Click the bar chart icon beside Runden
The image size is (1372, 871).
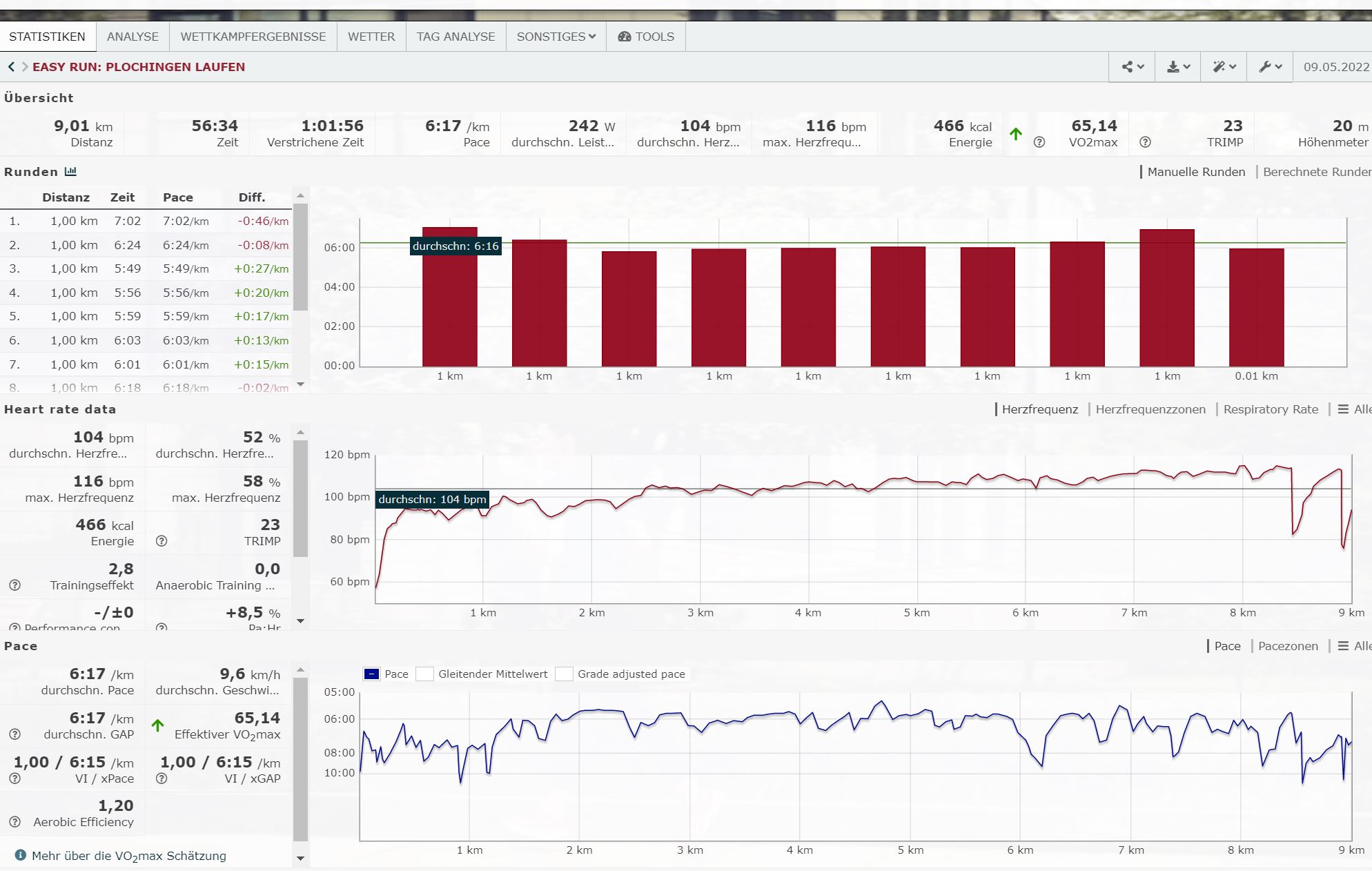click(70, 171)
